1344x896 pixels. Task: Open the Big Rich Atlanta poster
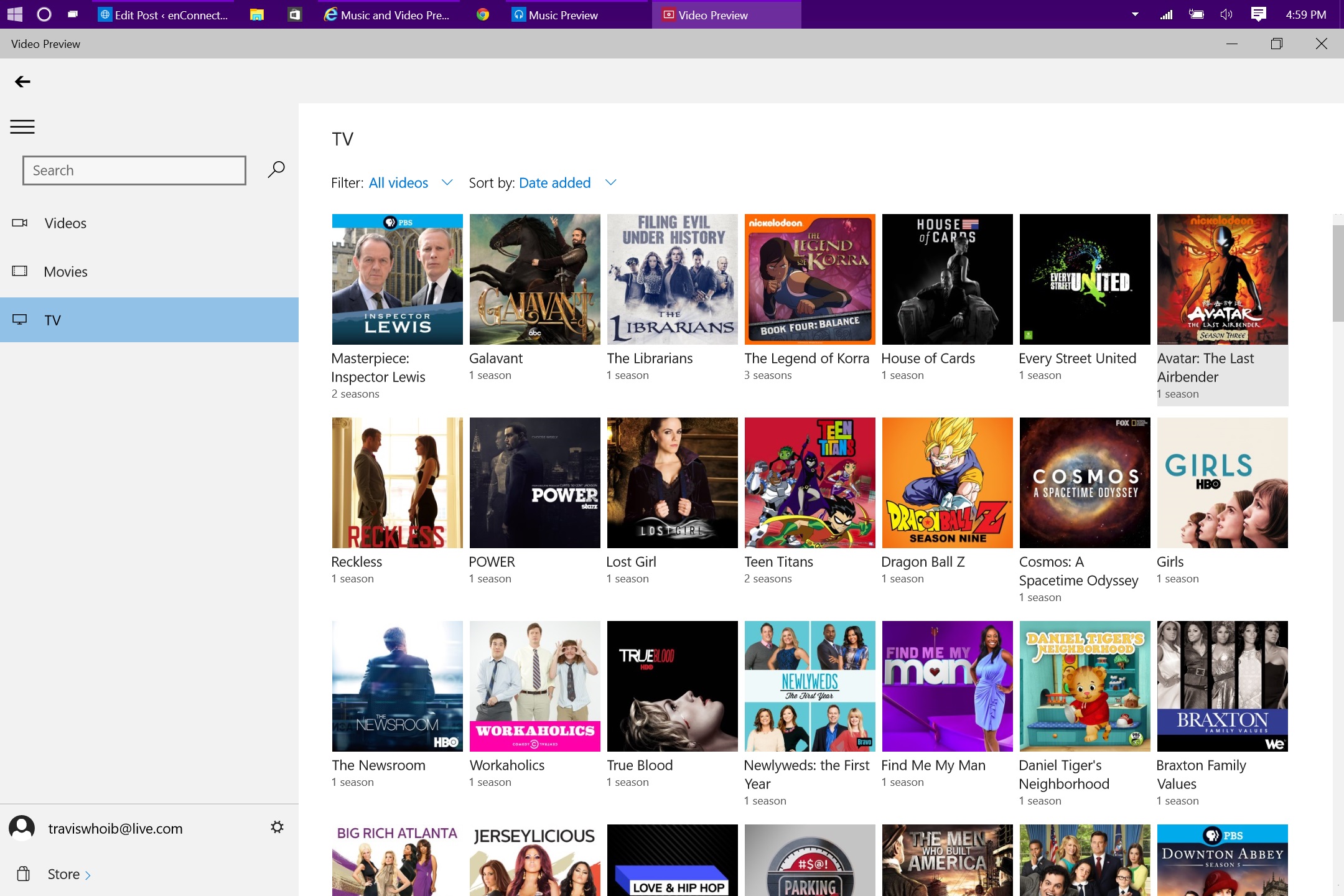(x=397, y=860)
